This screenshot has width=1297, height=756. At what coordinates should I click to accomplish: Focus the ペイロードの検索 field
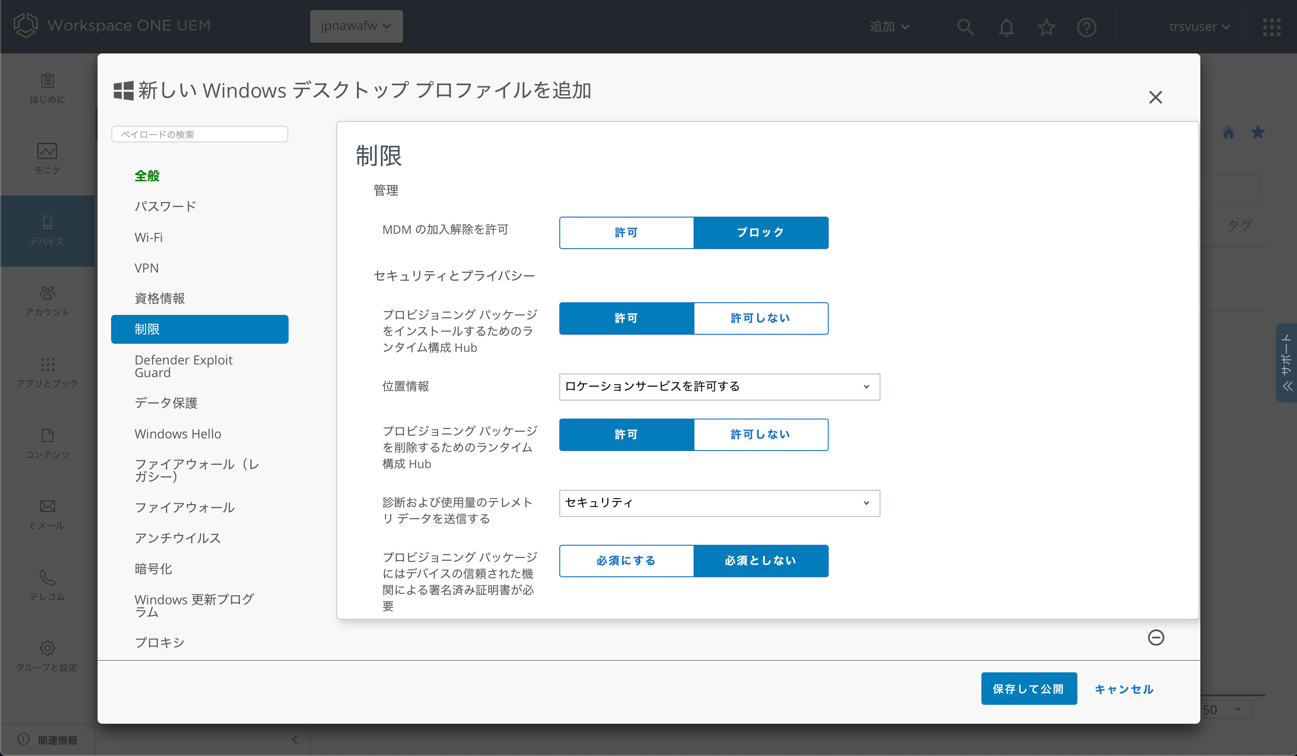pyautogui.click(x=200, y=134)
